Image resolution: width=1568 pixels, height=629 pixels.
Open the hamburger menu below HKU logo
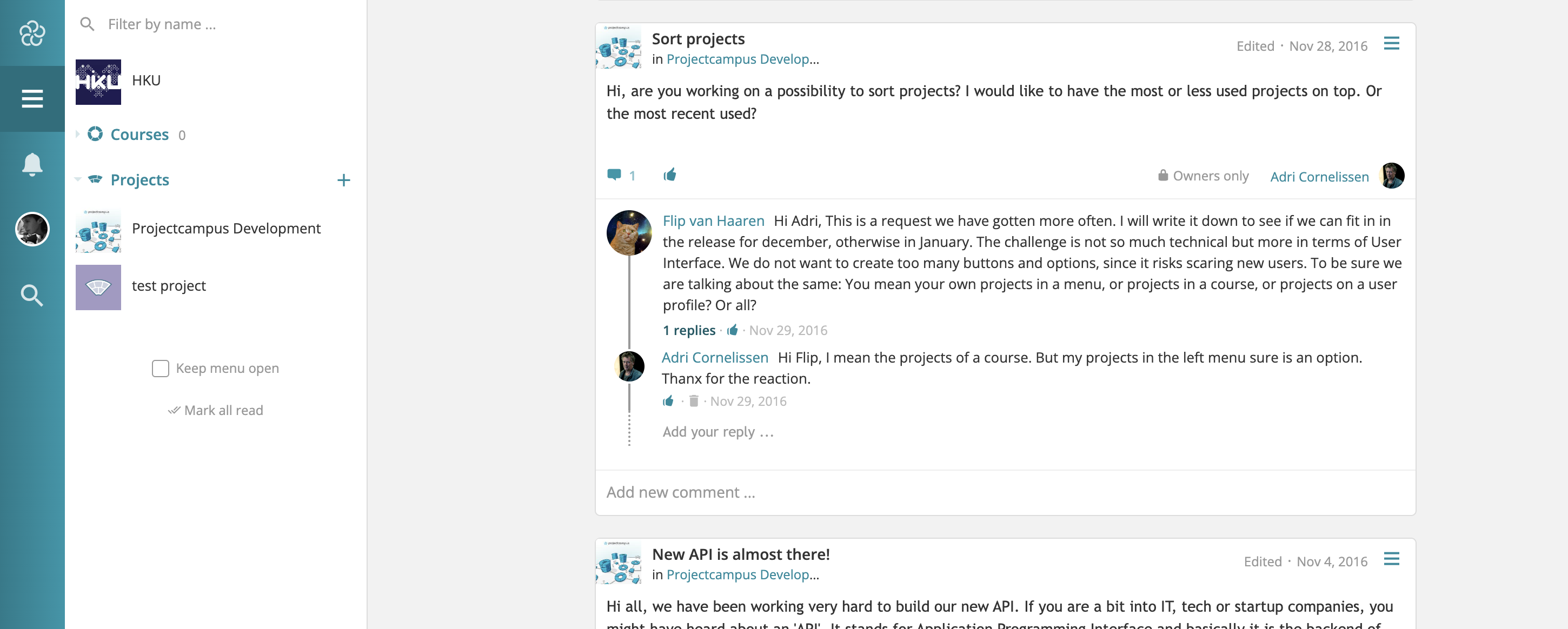pyautogui.click(x=32, y=99)
